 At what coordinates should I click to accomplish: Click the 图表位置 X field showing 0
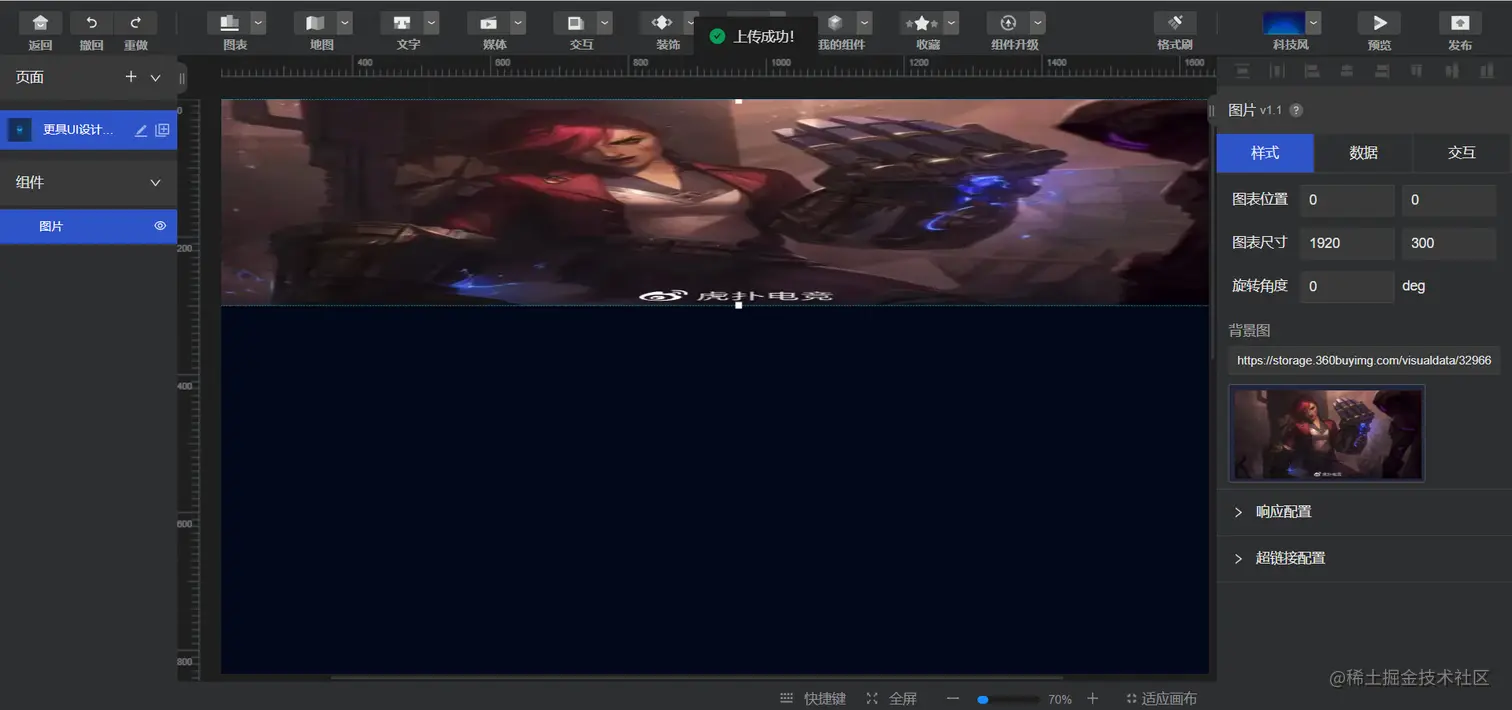1347,200
